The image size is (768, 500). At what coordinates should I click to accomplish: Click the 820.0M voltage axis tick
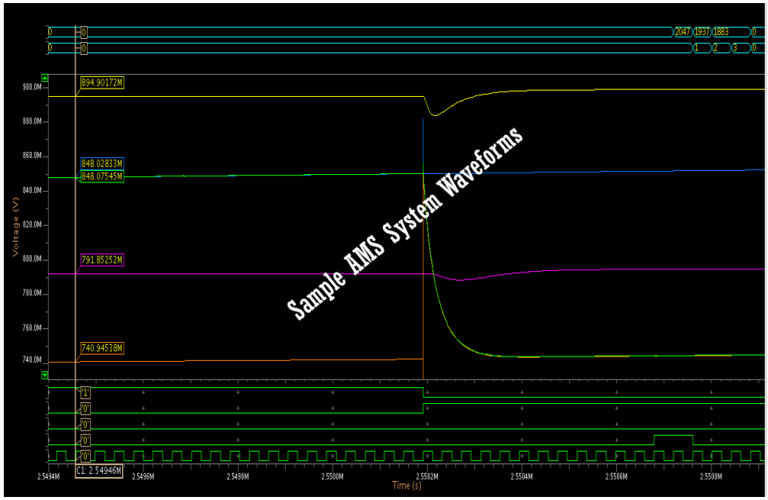[x=32, y=225]
